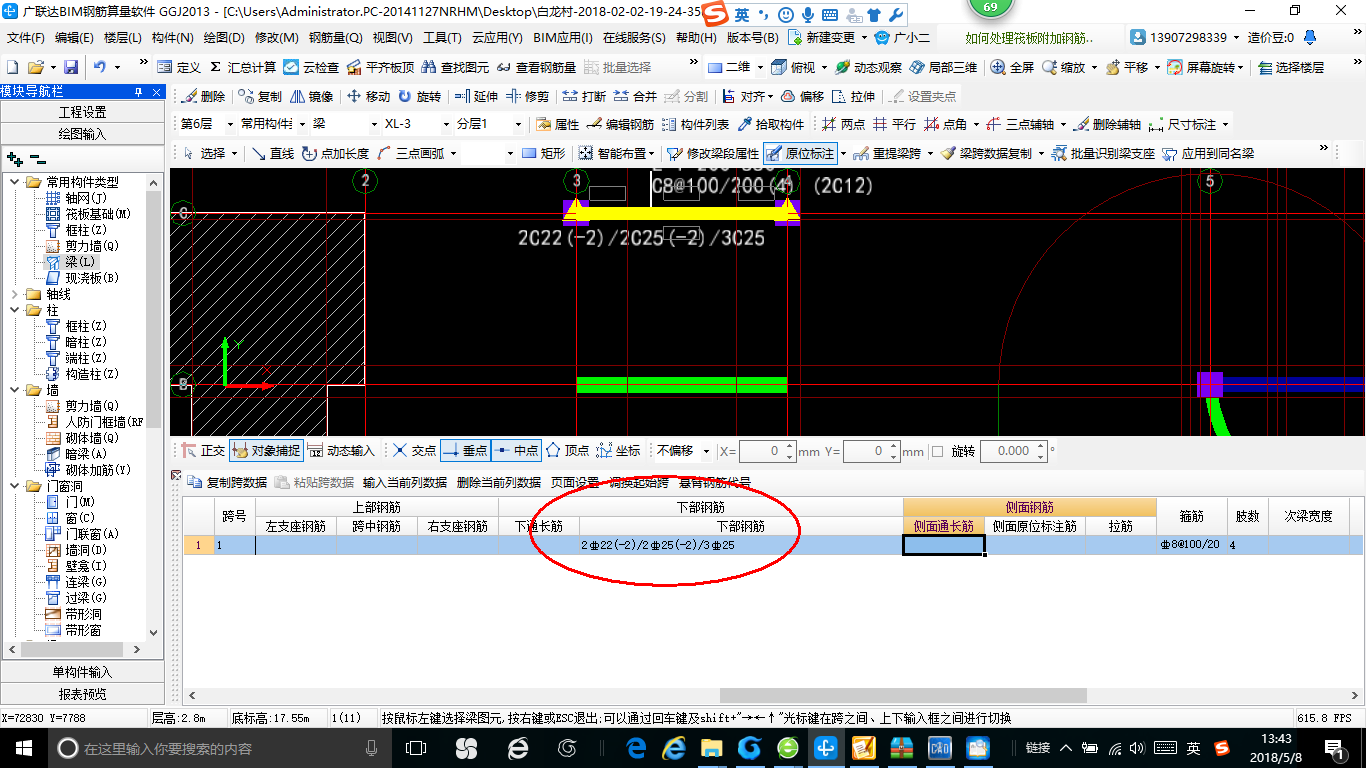This screenshot has width=1366, height=768.
Task: Click 应用到同名梁 apply to same-name beams
Action: coord(1209,153)
